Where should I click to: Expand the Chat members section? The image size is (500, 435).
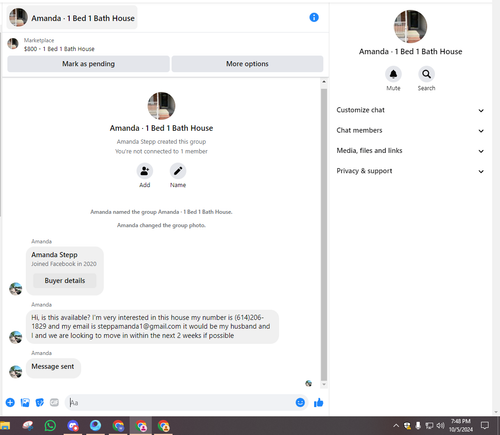pos(410,130)
